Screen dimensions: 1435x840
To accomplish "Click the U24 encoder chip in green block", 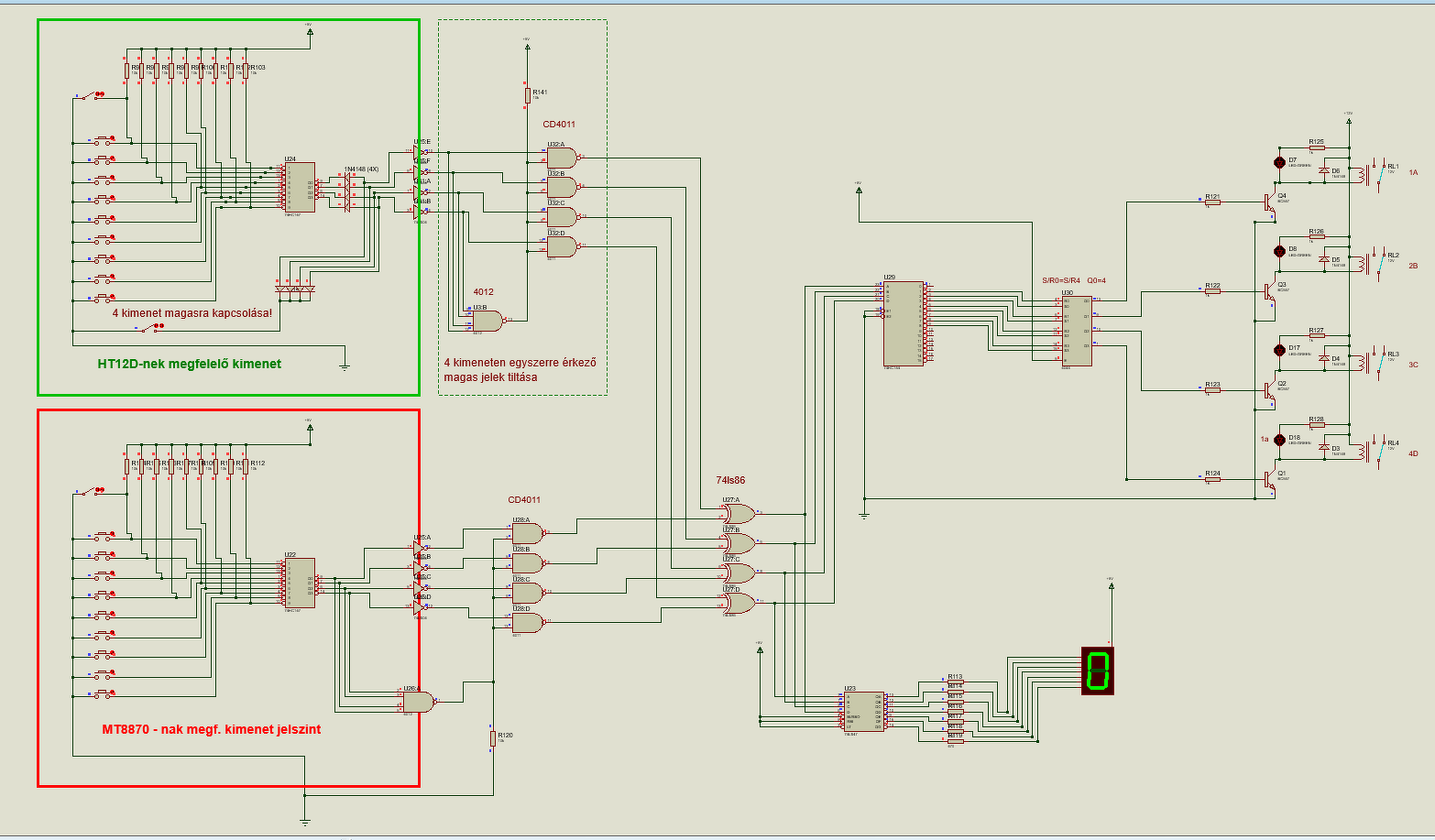I will (299, 186).
